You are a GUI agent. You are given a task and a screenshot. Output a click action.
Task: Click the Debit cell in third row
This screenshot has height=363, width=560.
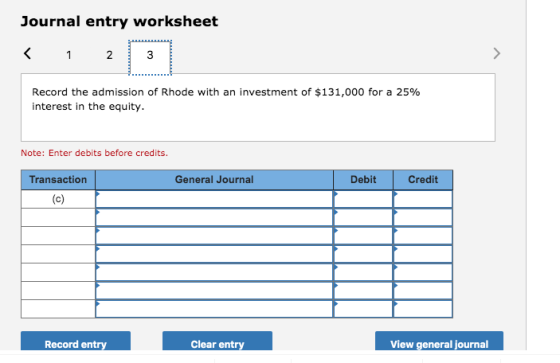[x=363, y=235]
